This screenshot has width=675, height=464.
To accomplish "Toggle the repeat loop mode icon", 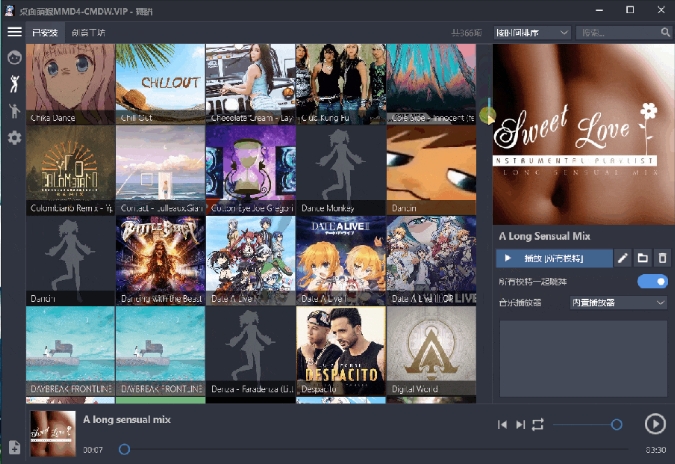I will tap(538, 425).
